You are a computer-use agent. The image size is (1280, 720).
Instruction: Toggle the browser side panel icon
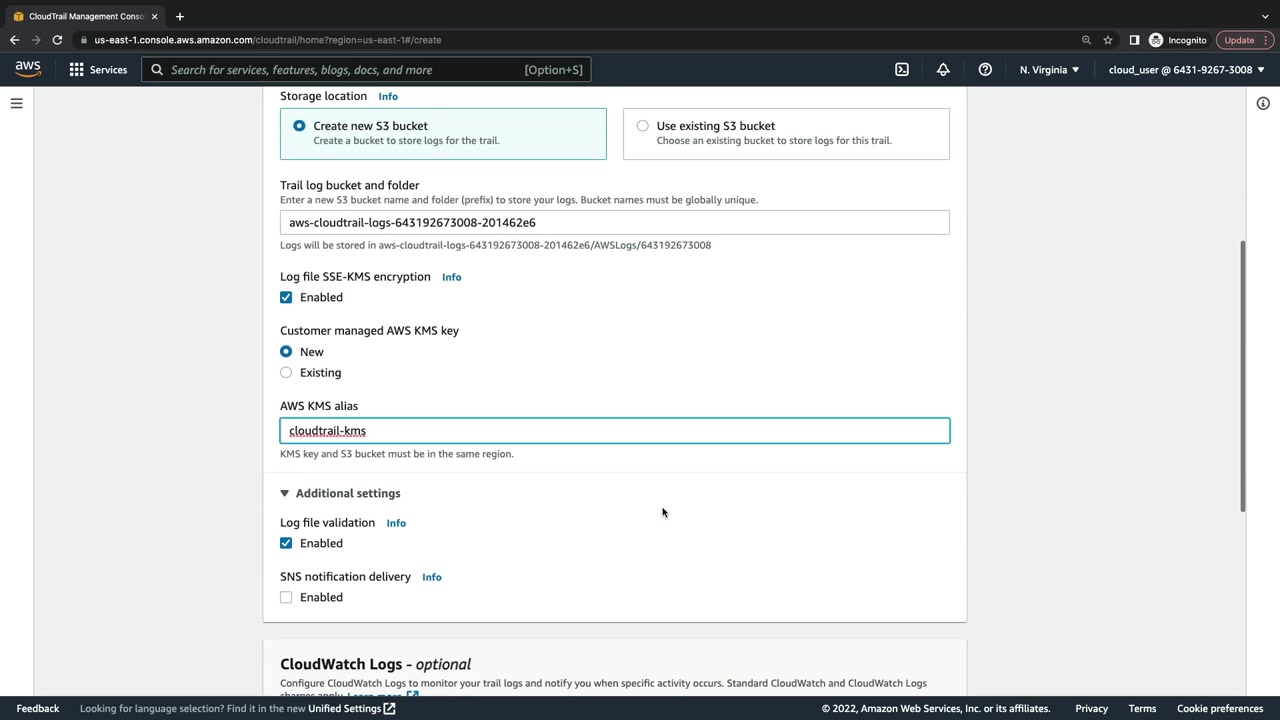point(1134,40)
